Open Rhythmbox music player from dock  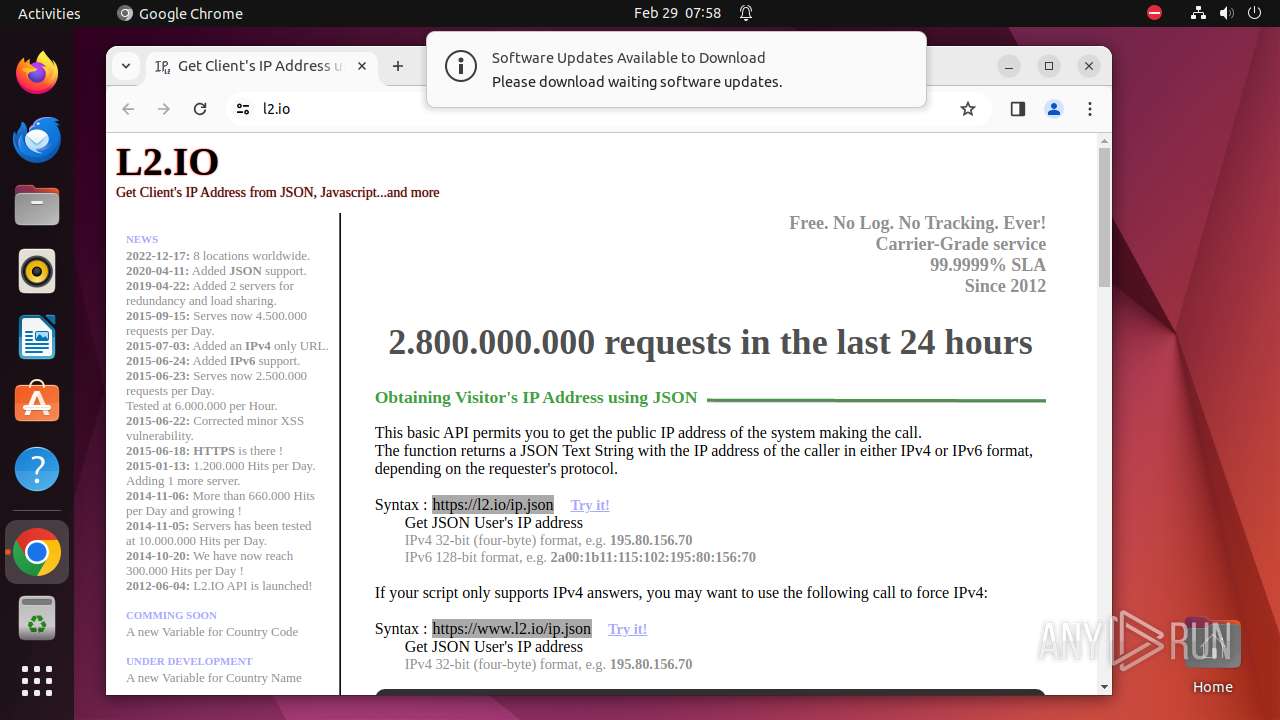point(37,271)
